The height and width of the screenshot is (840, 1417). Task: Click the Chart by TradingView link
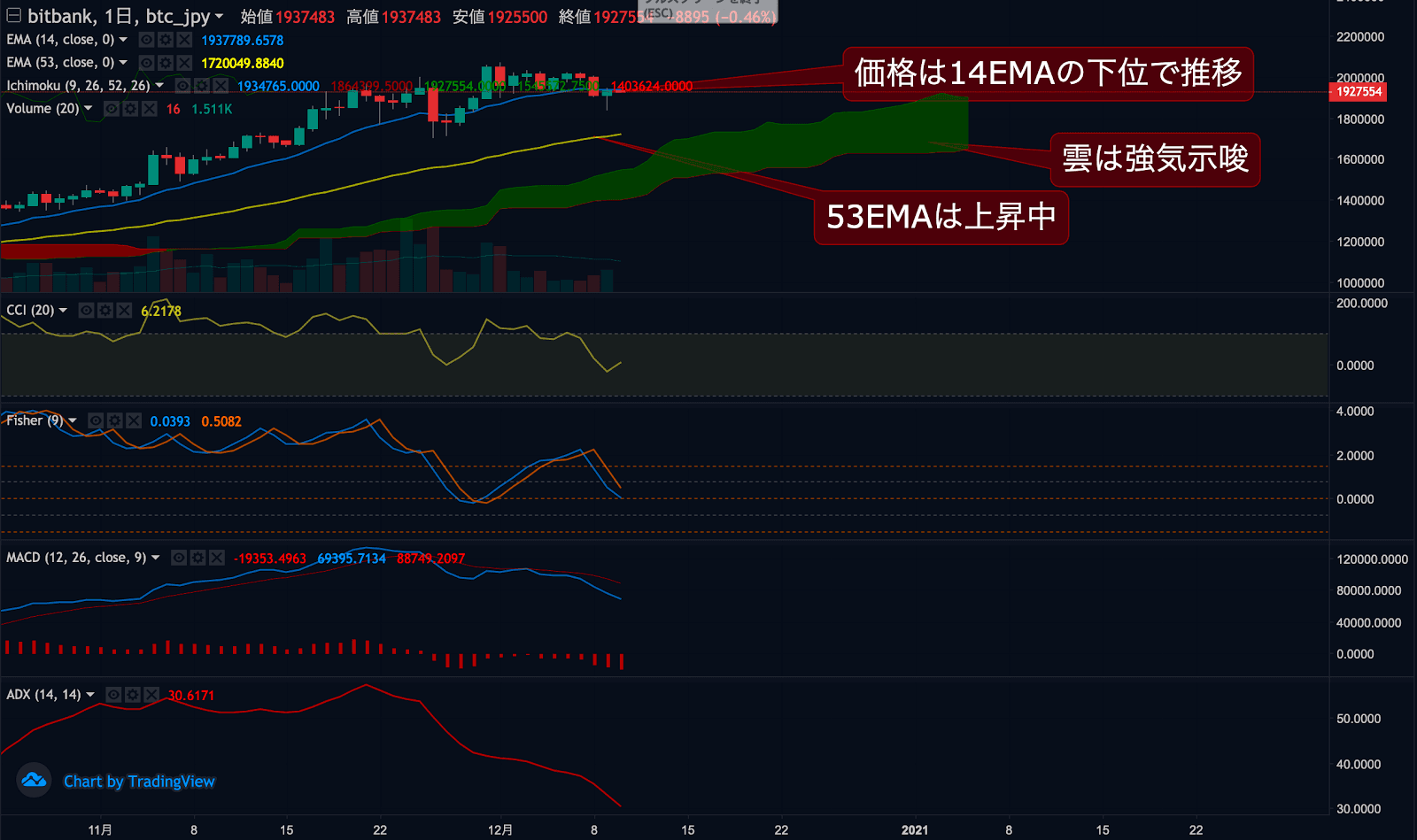(138, 781)
